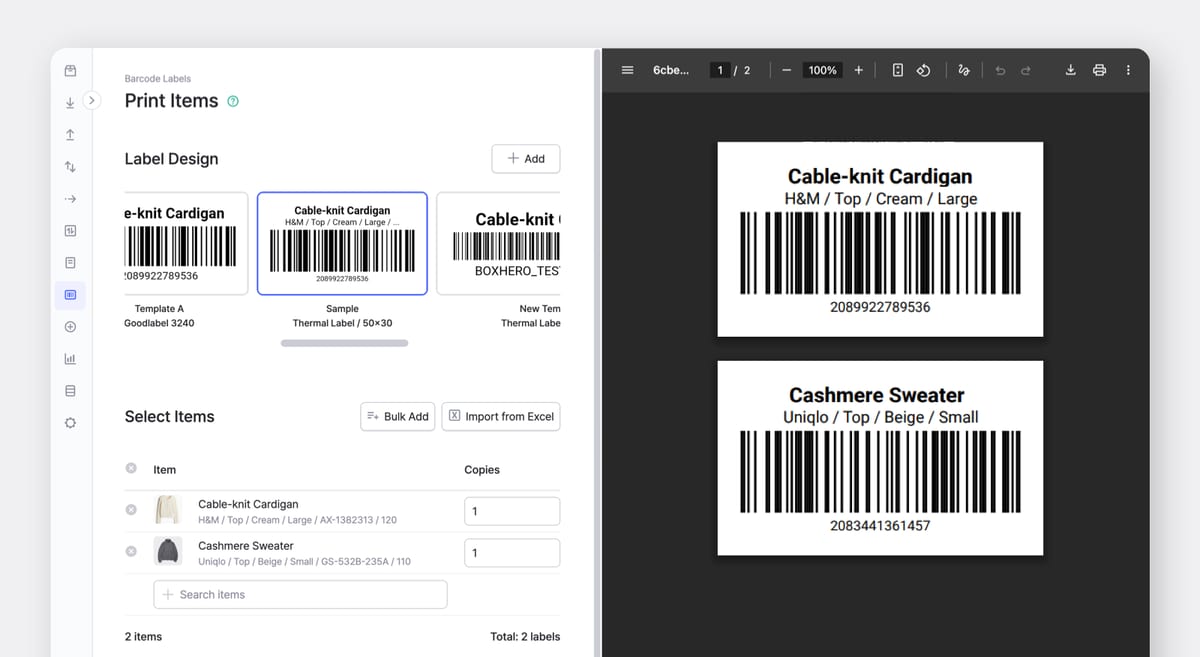Select the move transfer arrows sidebar icon
Image resolution: width=1200 pixels, height=657 pixels.
(70, 167)
